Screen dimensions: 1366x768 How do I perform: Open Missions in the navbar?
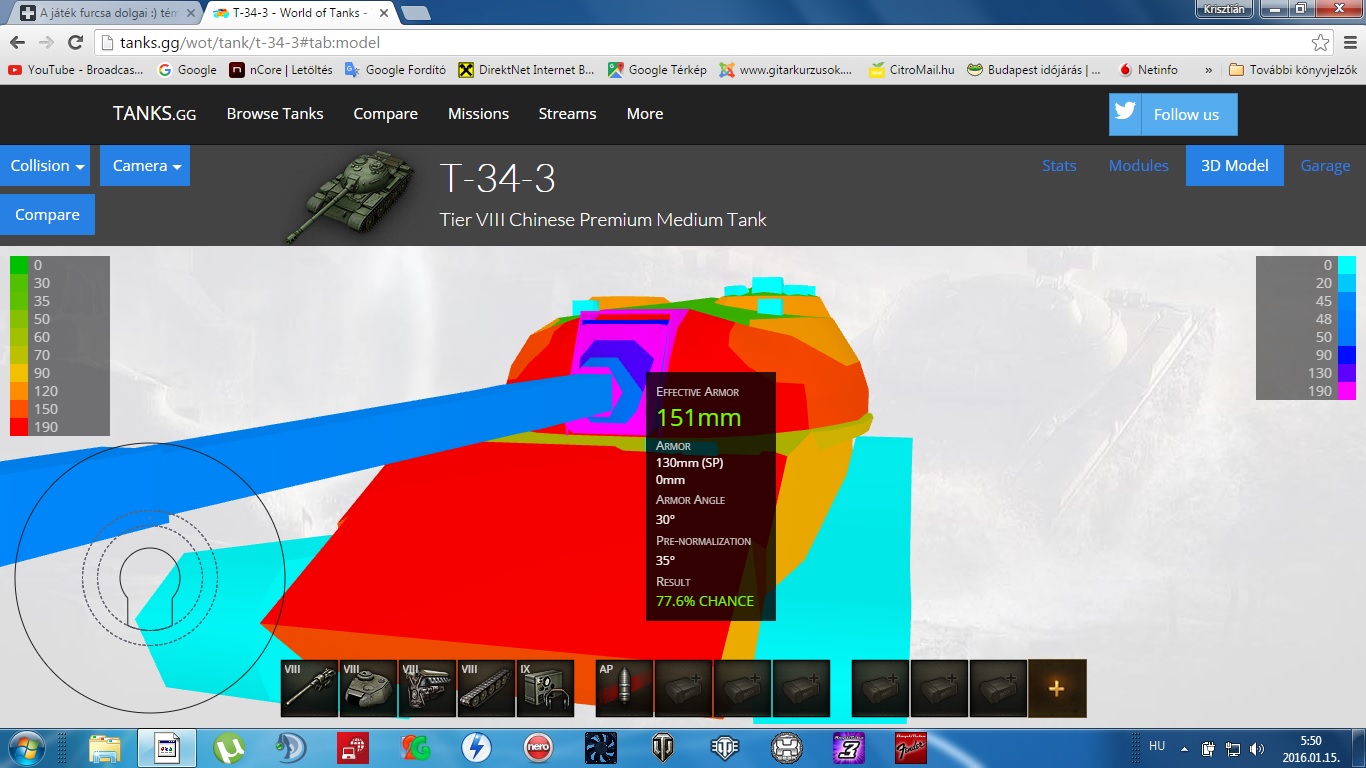pos(478,114)
